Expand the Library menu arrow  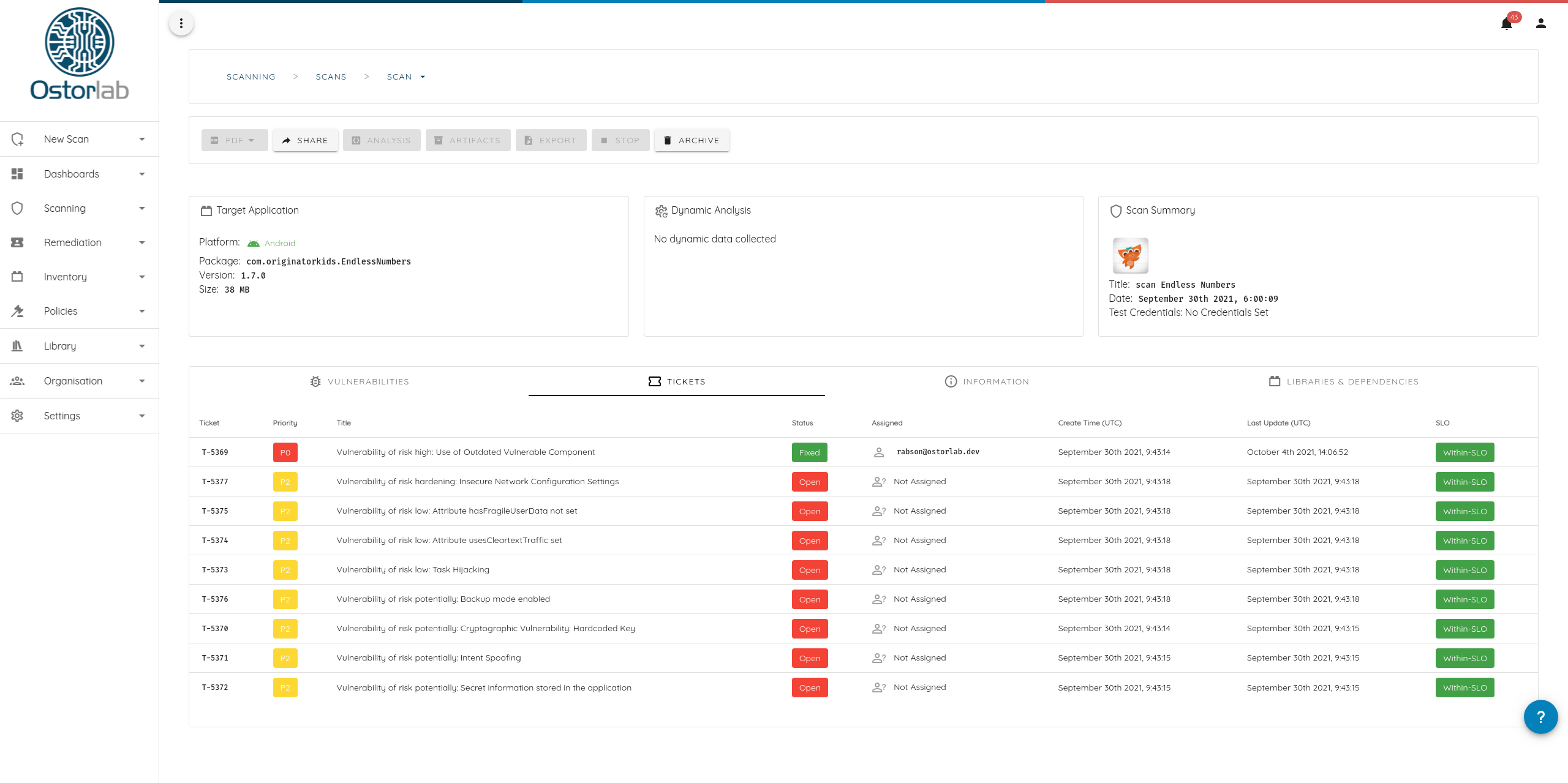tap(142, 347)
